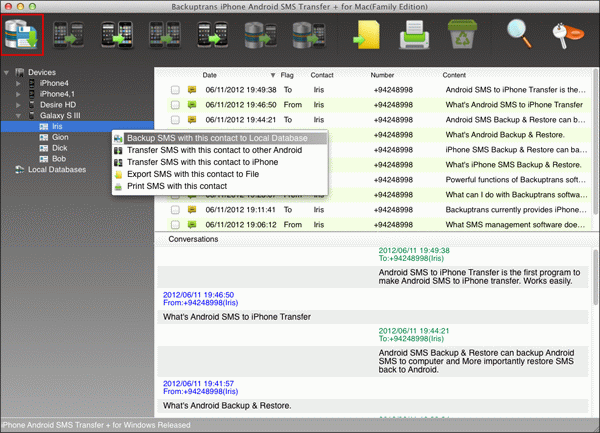The width and height of the screenshot is (600, 433).
Task: Tick the checkbox for the 19:46:50 message
Action: 175,105
